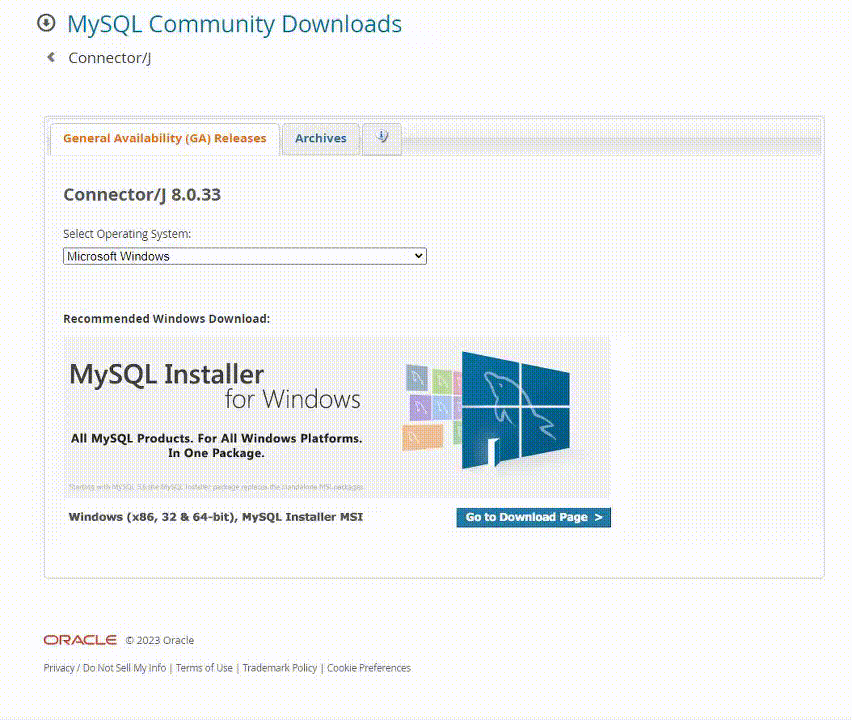This screenshot has height=720, width=852.
Task: Click the back arrow next to Connector/J
Action: (51, 57)
